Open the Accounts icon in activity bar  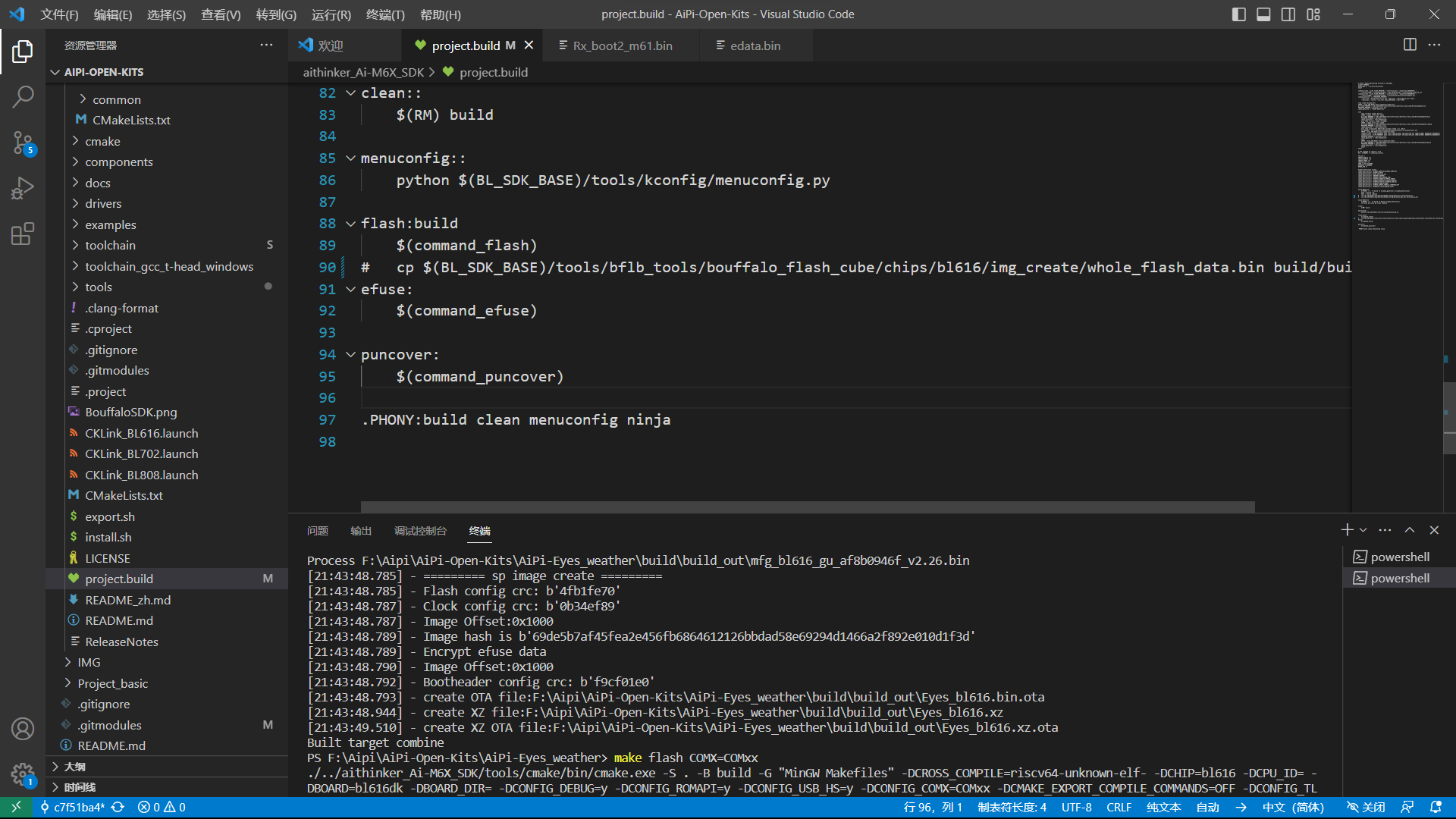[x=23, y=729]
